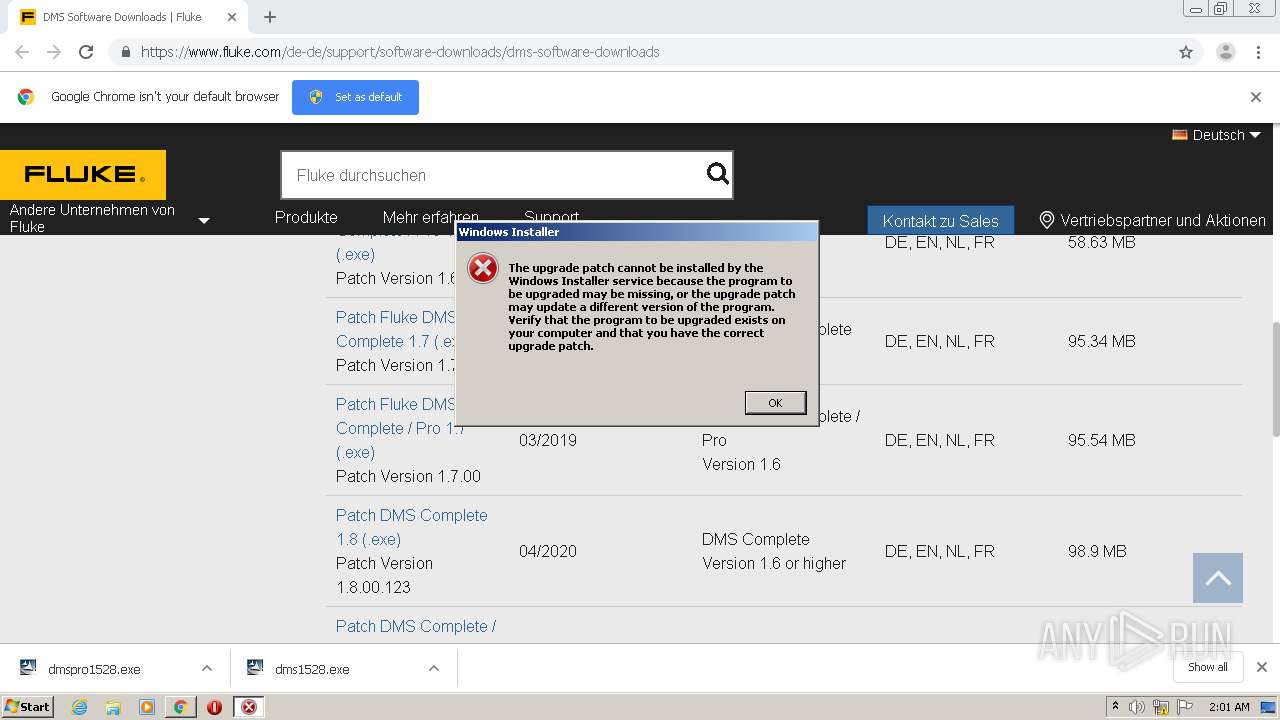The height and width of the screenshot is (720, 1280).
Task: Click the Fluke logo
Action: 83,175
